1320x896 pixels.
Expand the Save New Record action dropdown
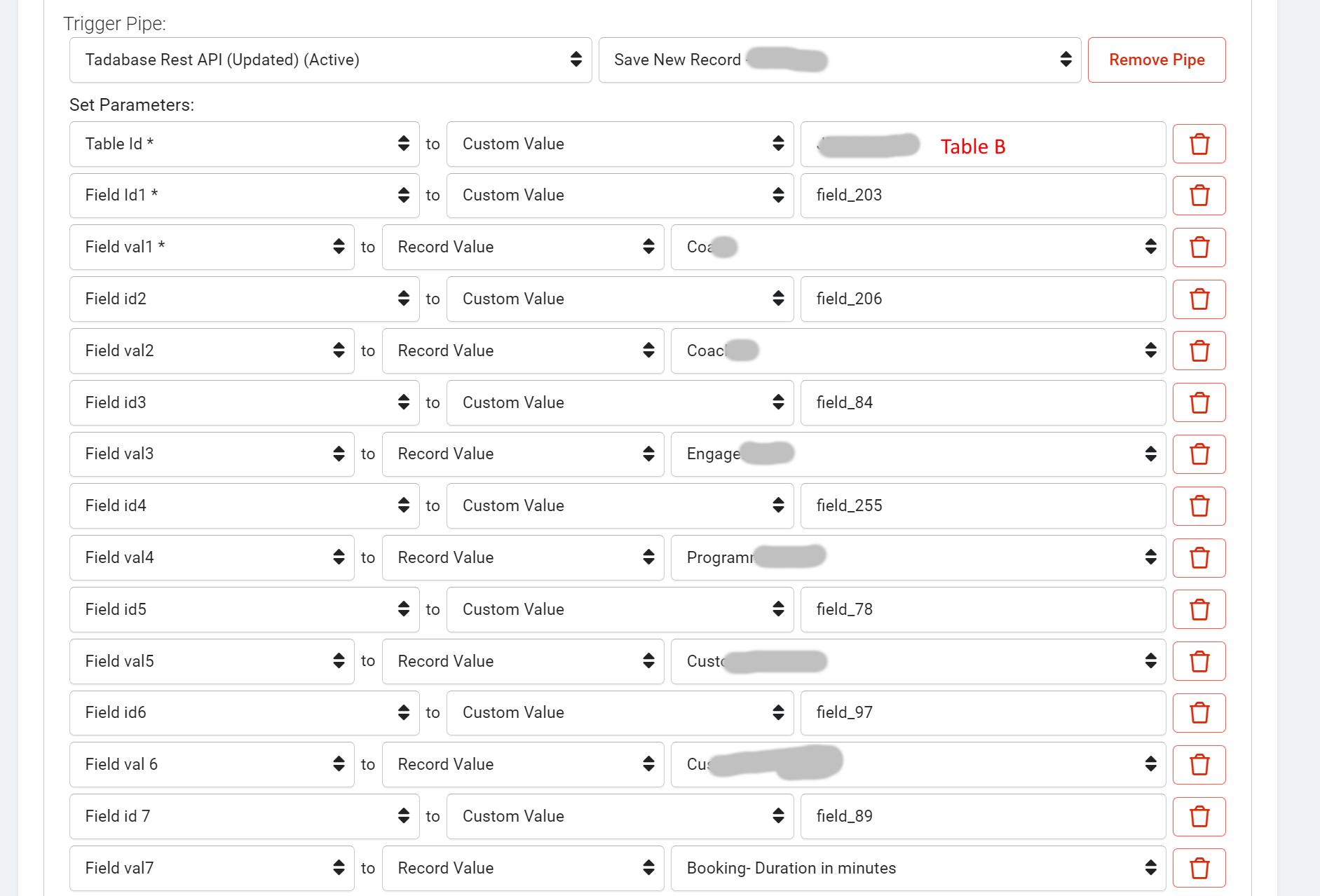838,60
